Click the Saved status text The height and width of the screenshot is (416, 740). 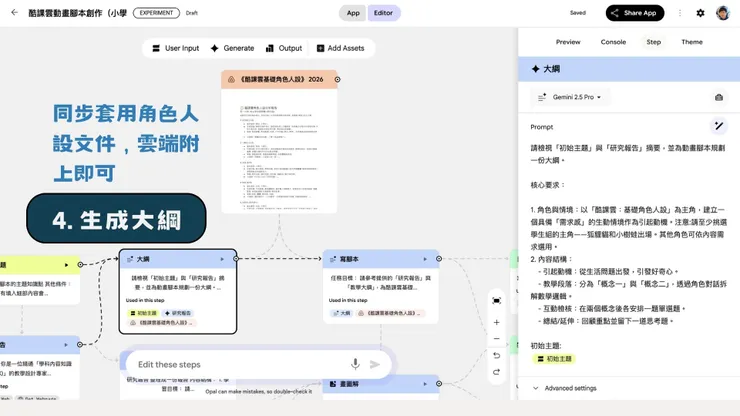pos(578,13)
